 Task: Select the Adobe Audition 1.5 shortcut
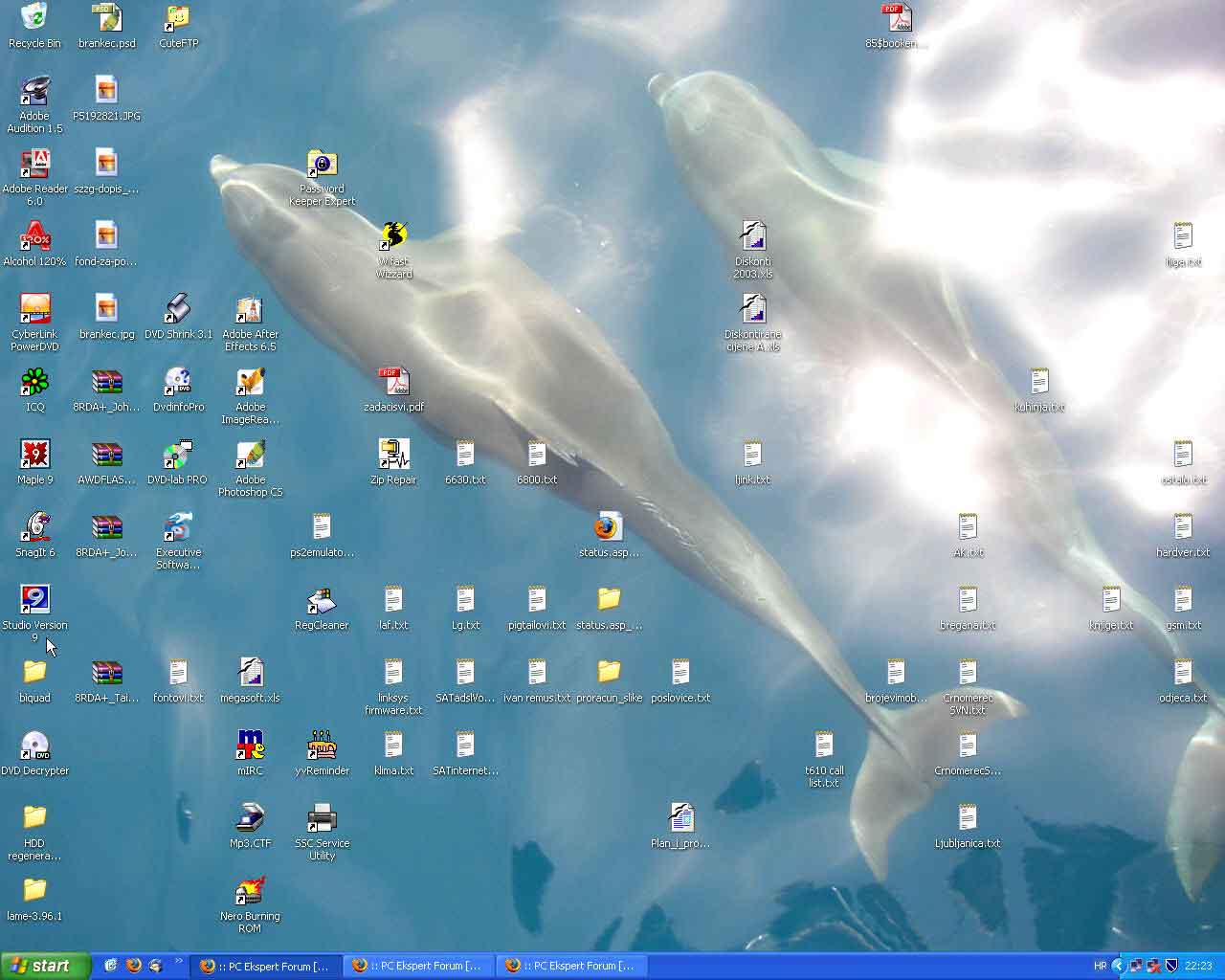[34, 91]
